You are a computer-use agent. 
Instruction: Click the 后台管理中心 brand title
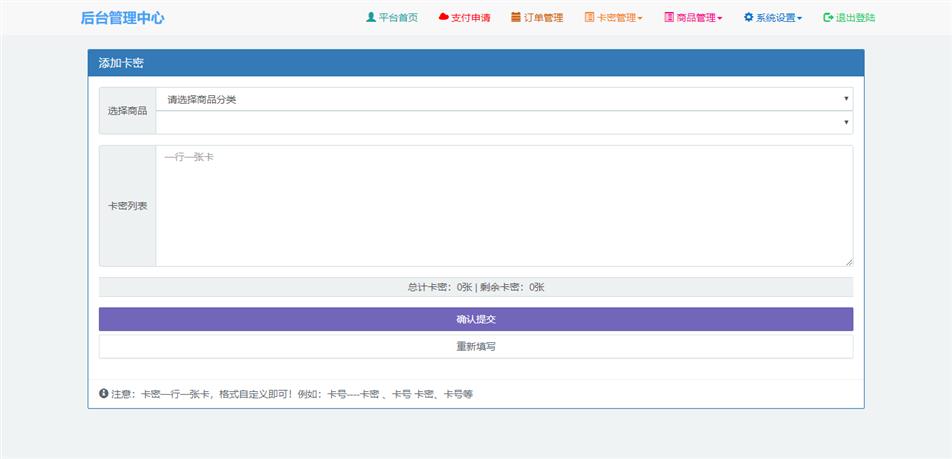122,18
